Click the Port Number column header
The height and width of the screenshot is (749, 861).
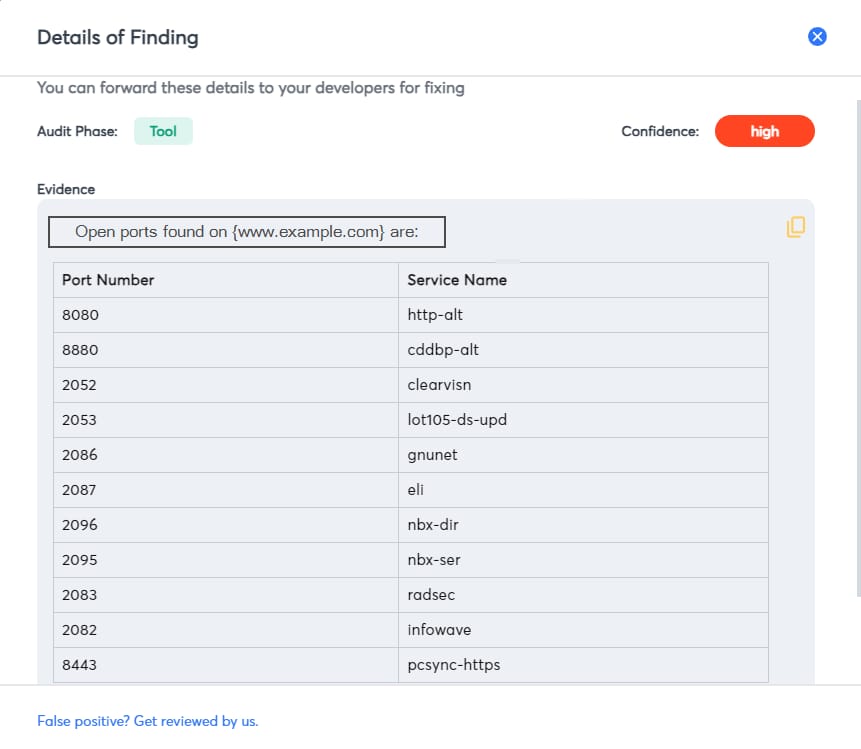[x=226, y=280]
